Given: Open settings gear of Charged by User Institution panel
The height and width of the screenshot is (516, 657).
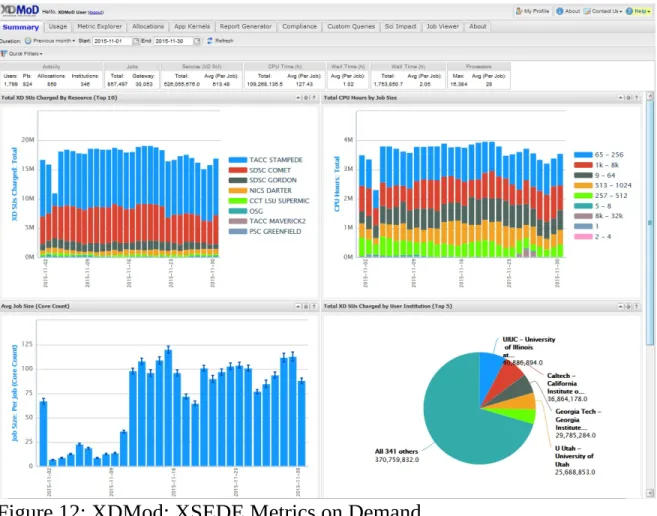Looking at the screenshot, I should (x=628, y=306).
